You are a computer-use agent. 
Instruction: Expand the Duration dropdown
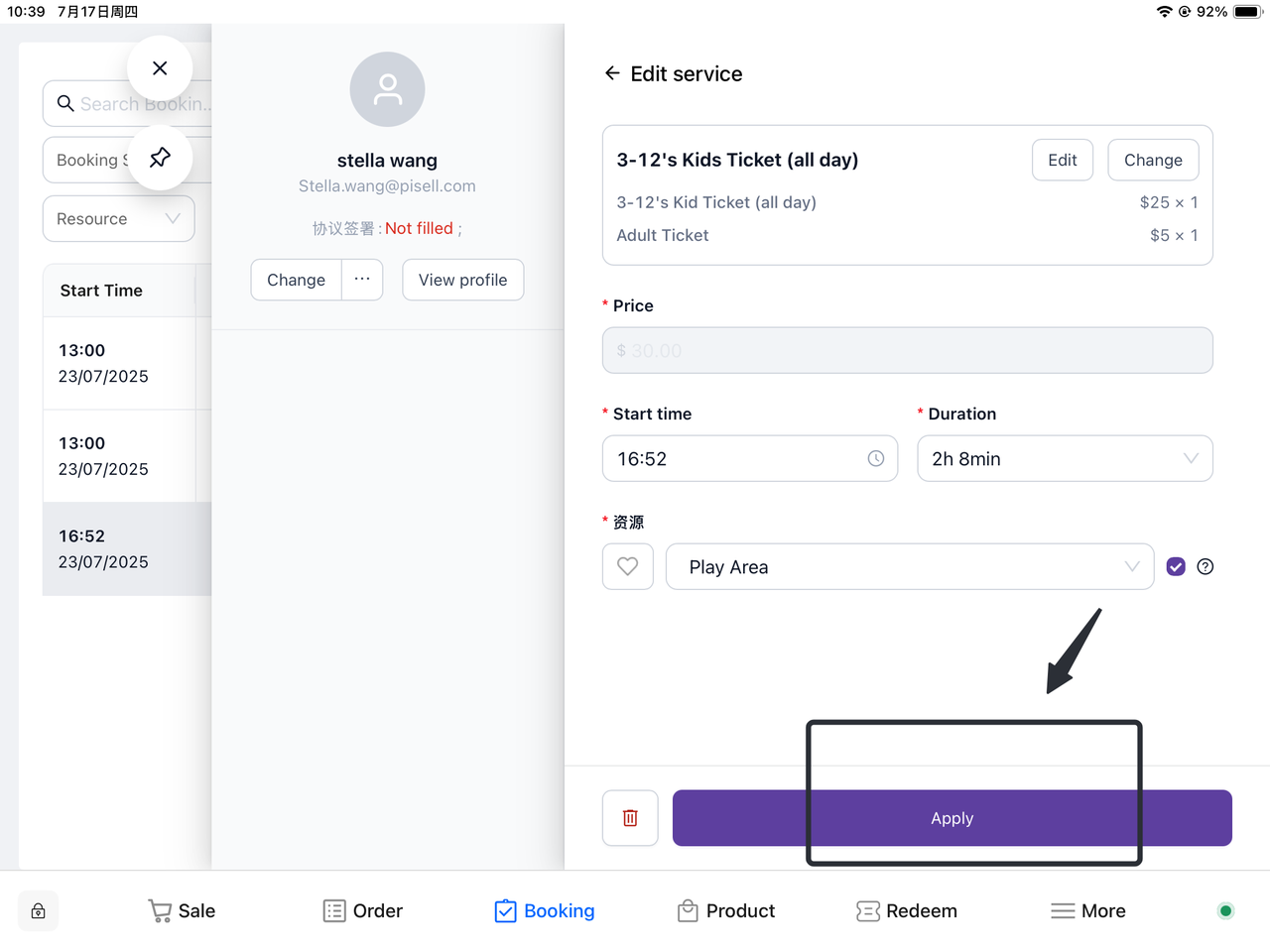[1065, 458]
